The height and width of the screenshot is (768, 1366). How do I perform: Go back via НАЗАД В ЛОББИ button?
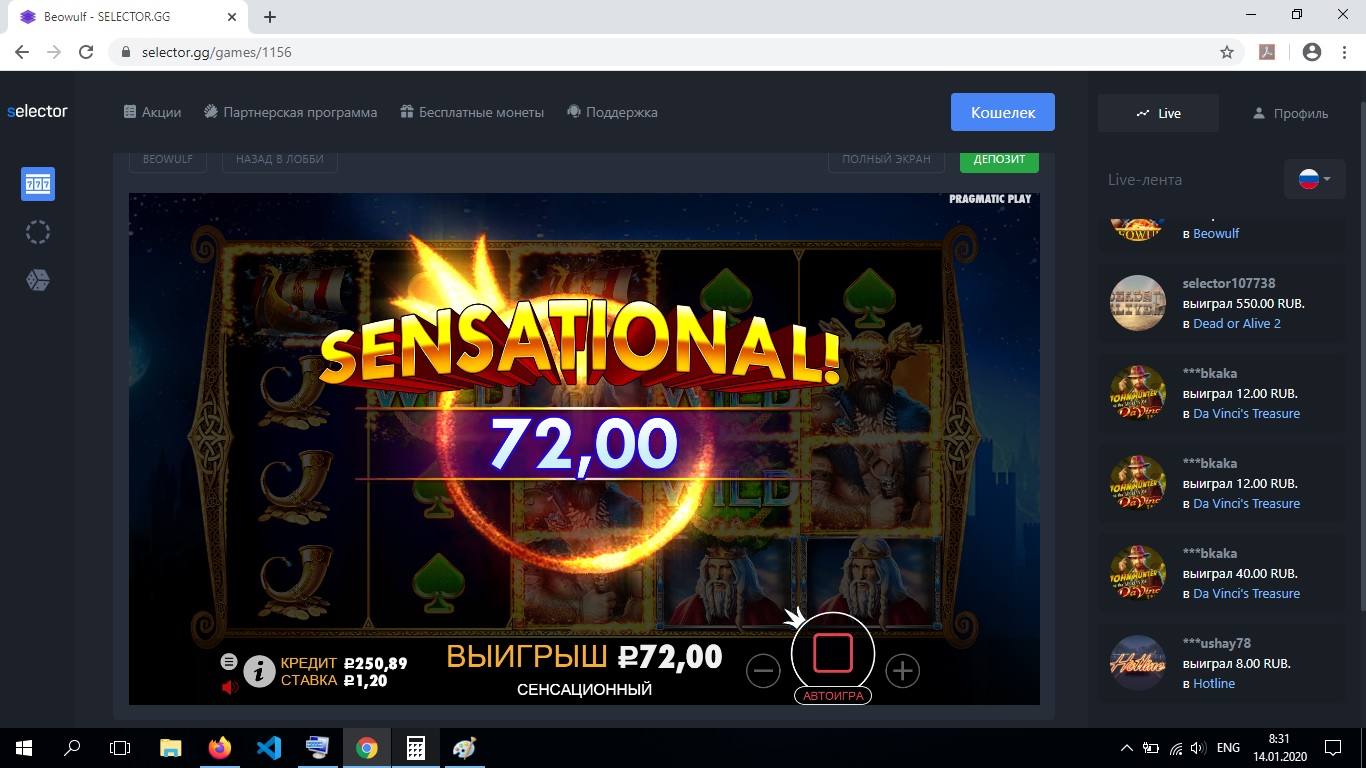(280, 160)
